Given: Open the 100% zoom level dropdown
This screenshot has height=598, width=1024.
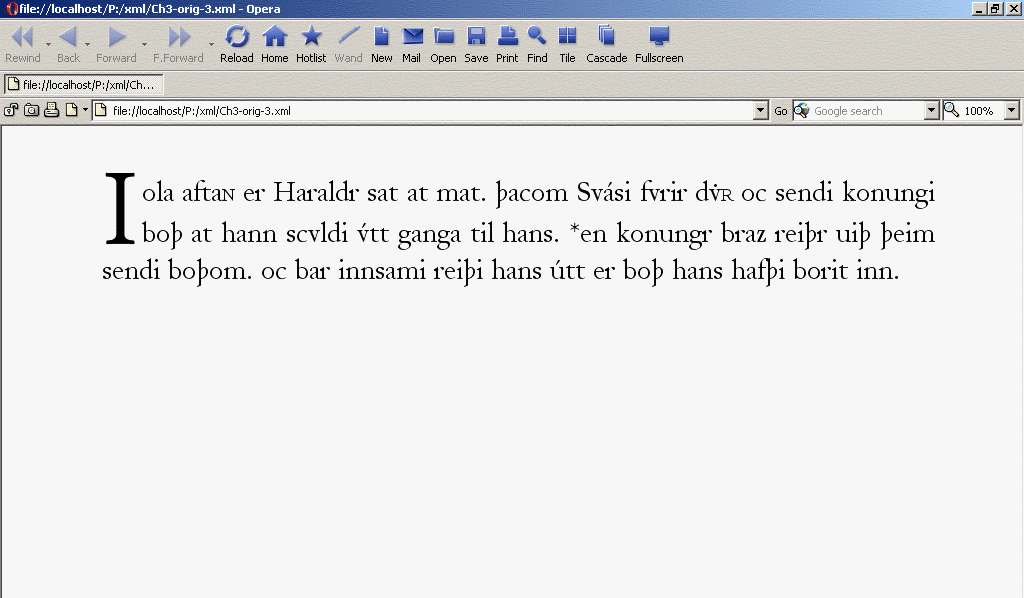Looking at the screenshot, I should [1011, 111].
